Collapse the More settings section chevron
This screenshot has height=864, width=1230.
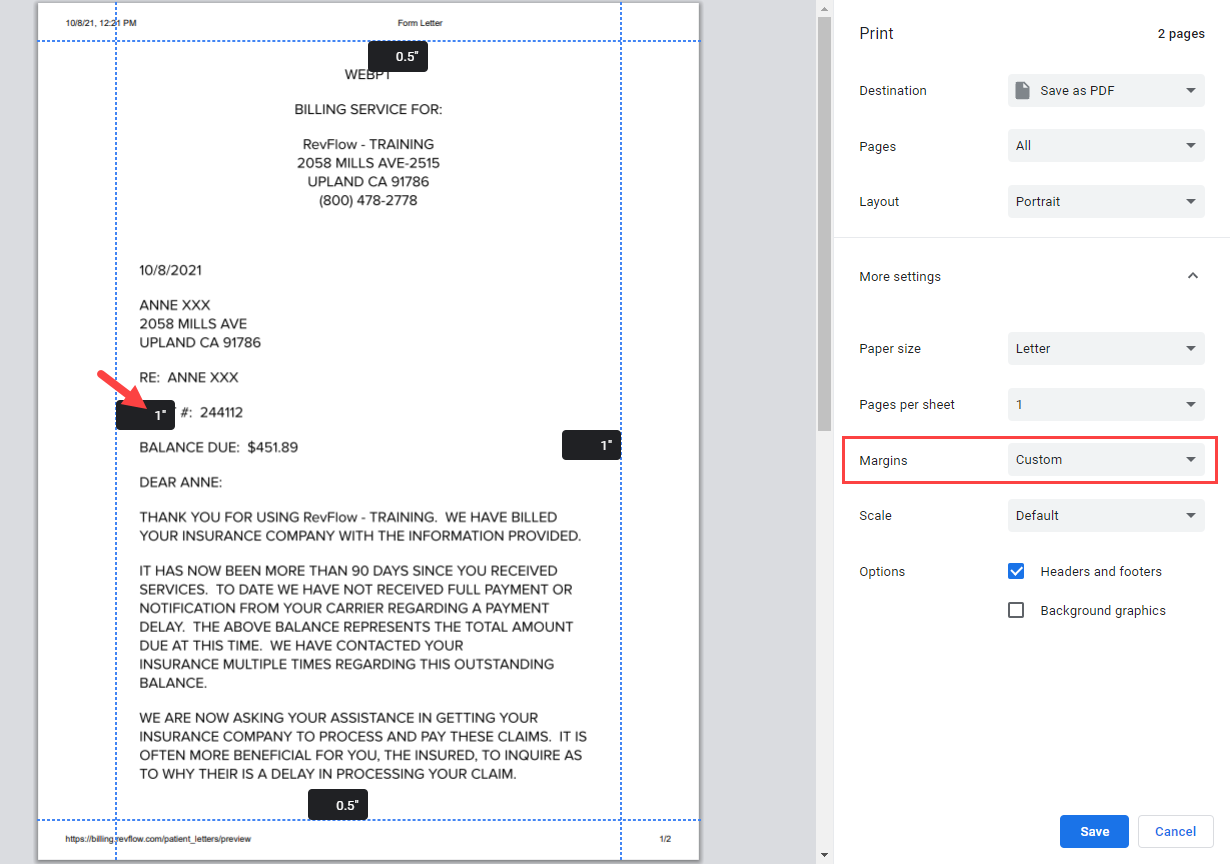tap(1192, 276)
